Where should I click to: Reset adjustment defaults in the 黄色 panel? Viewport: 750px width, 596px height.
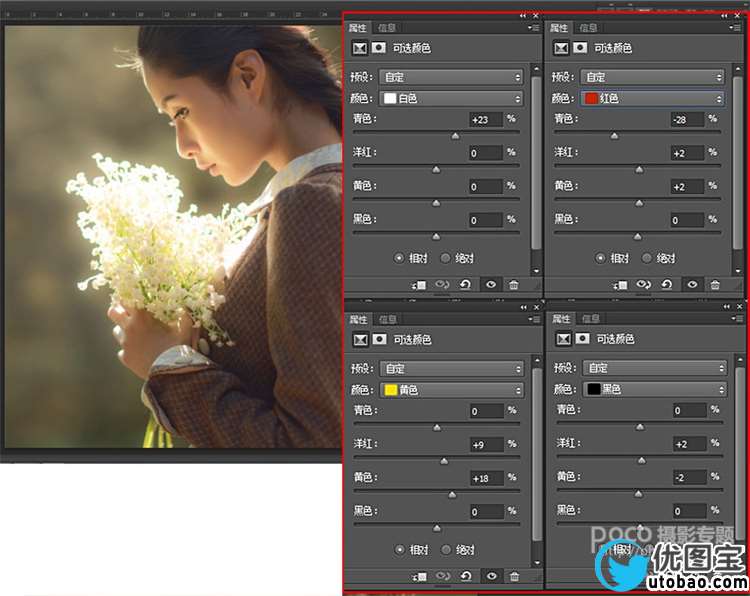[x=465, y=576]
